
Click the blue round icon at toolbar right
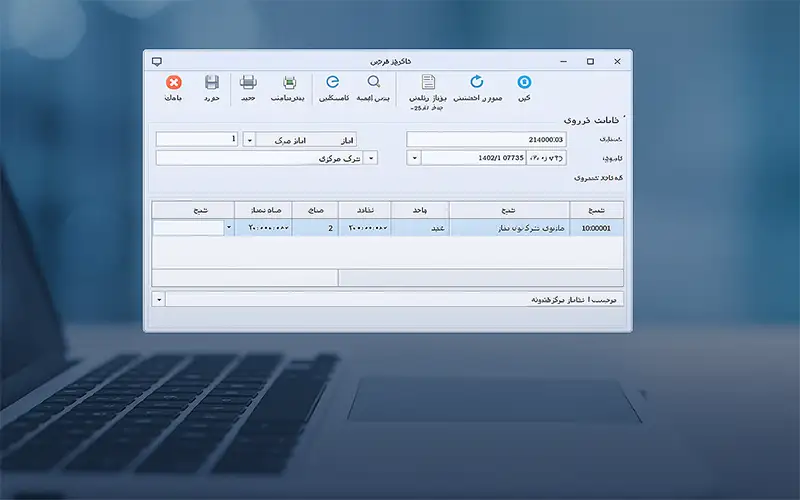(x=524, y=83)
